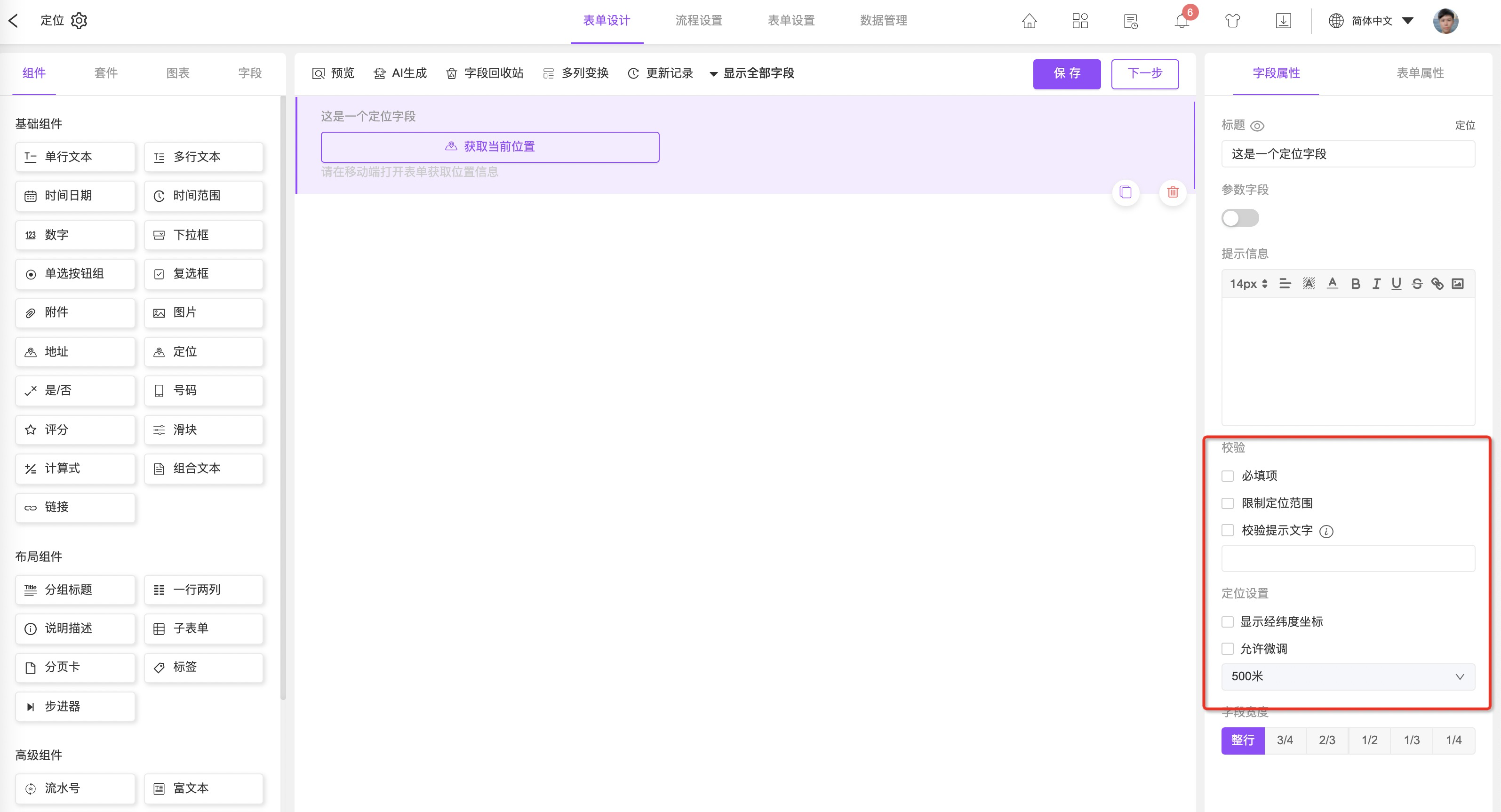Toggle the 参数字段 switch
Screen dimensions: 1501x812
click(x=1240, y=218)
